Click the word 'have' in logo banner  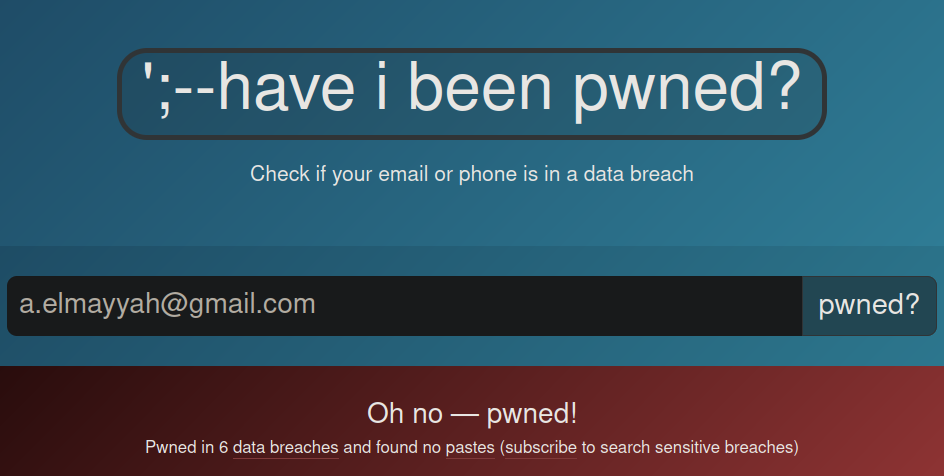(x=286, y=87)
